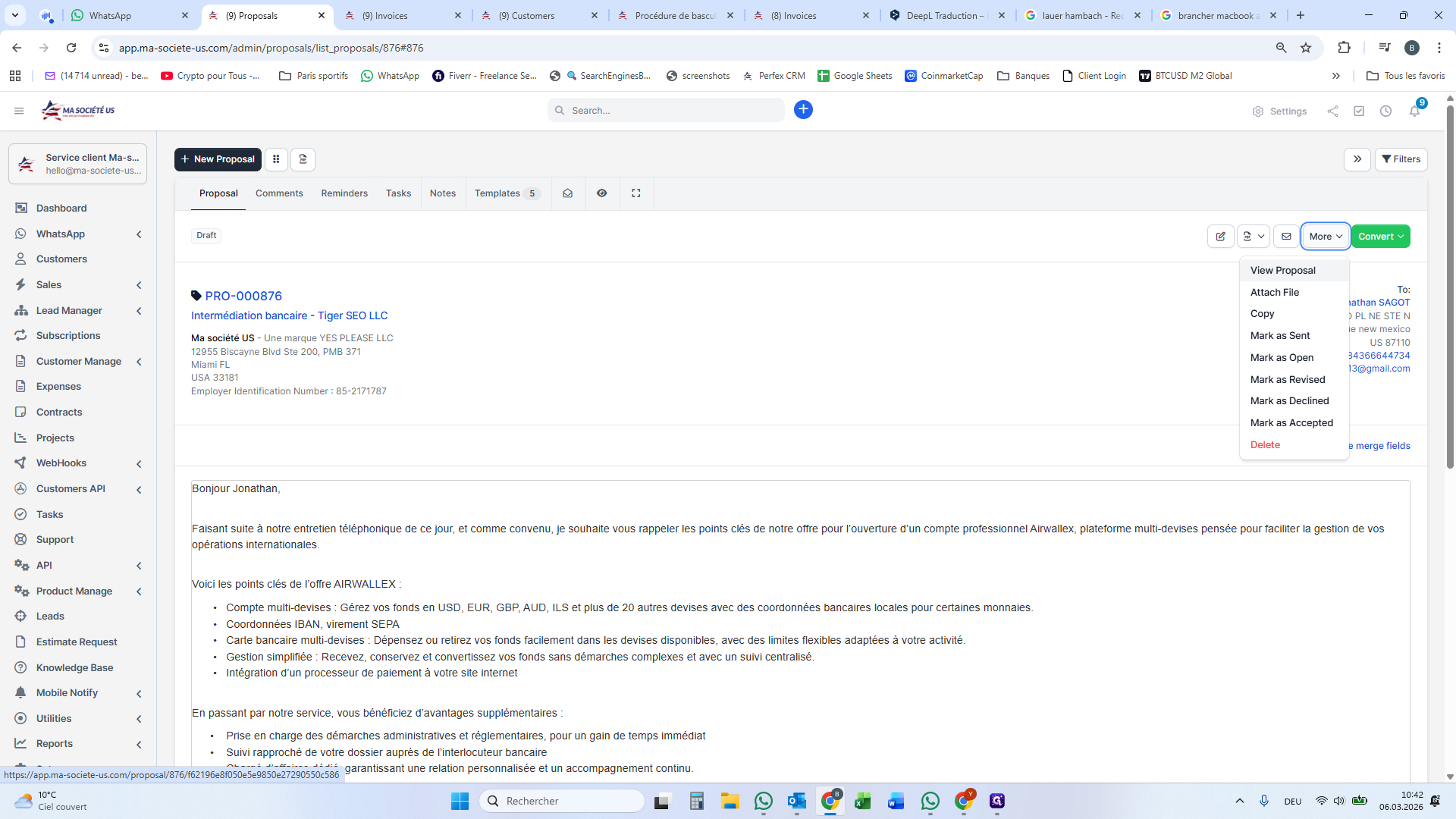Click the edit proposal pencil icon
This screenshot has width=1456, height=819.
(1220, 237)
